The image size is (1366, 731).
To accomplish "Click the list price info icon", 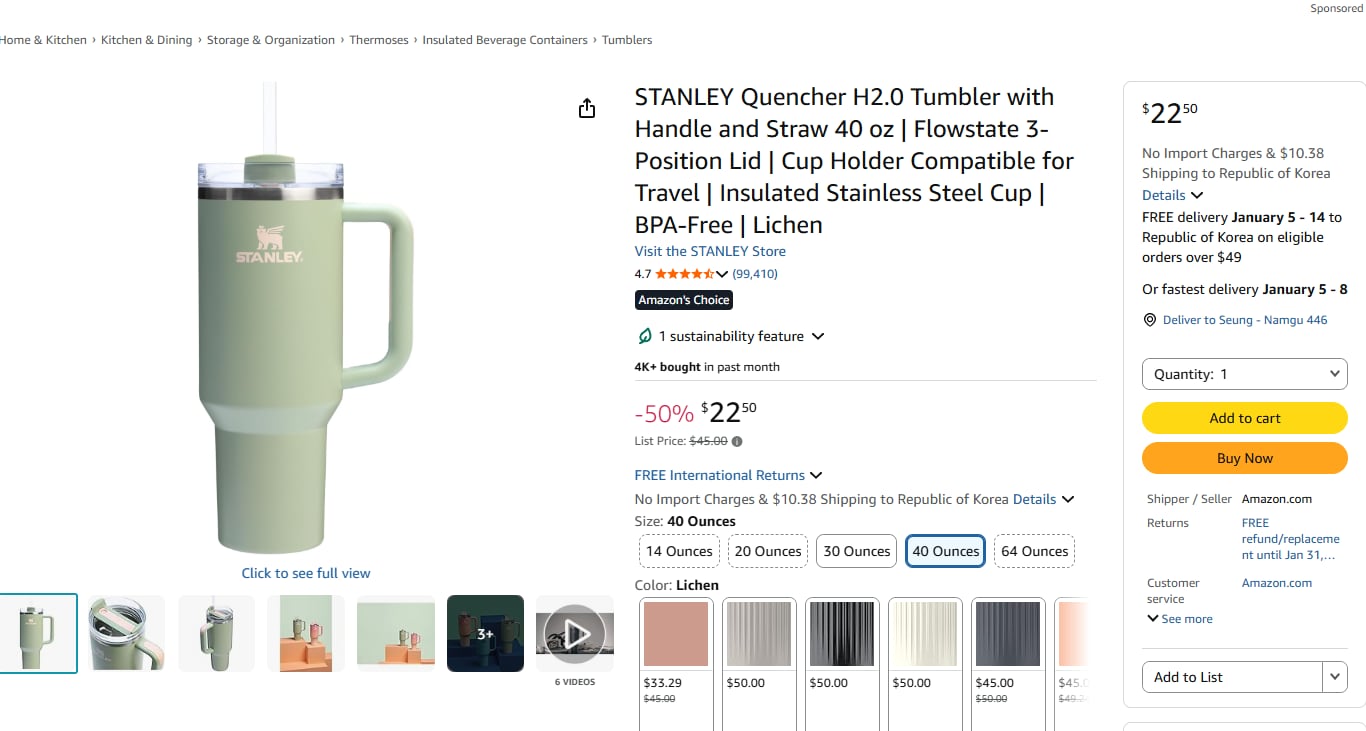I will 737,441.
